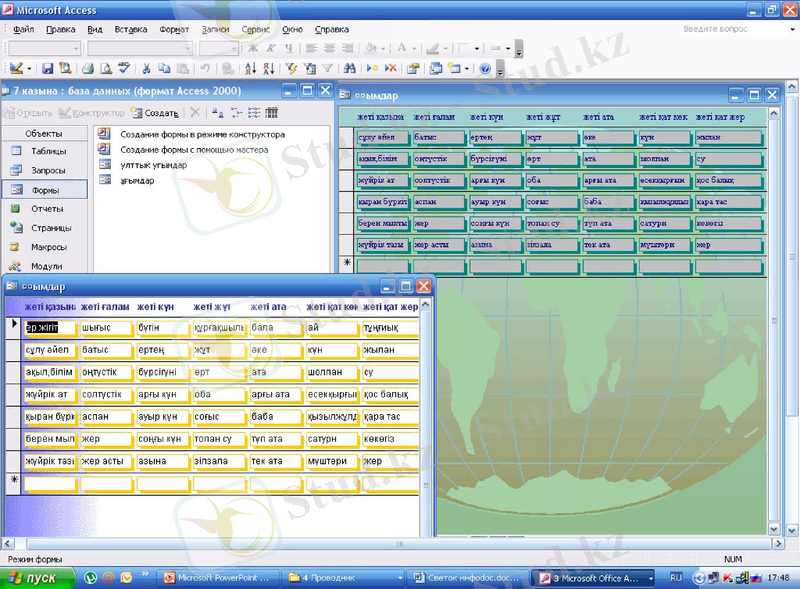Click the Save icon in the toolbar
Screen dimensions: 800x589
tap(46, 69)
